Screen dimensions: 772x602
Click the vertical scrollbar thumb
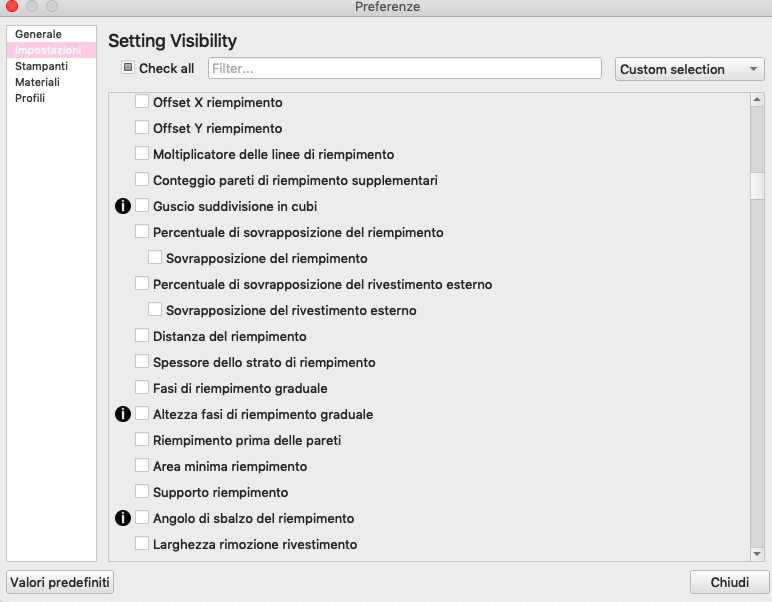click(x=757, y=186)
